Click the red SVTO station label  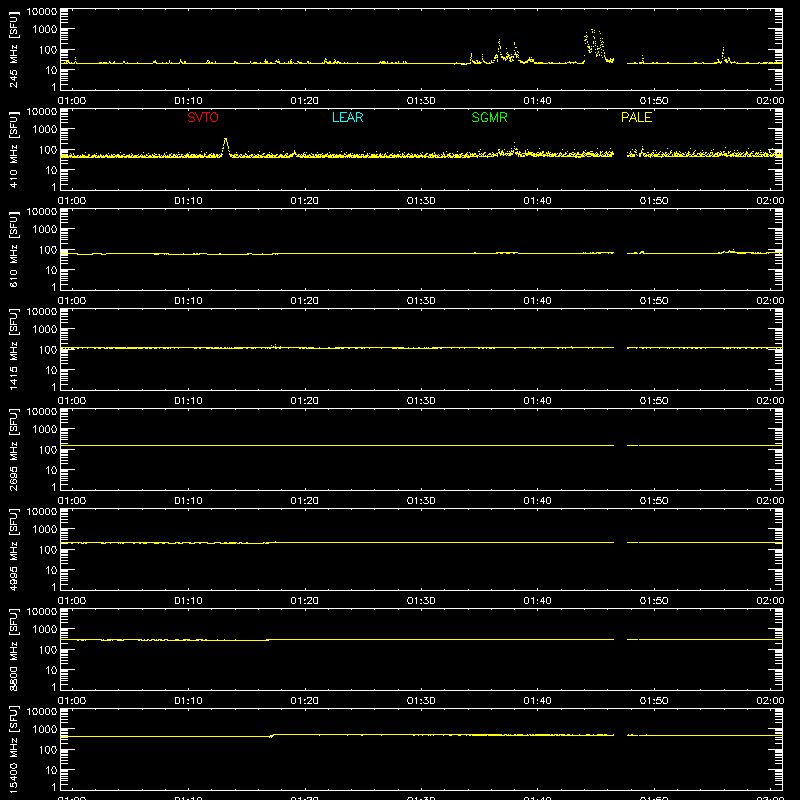point(203,117)
